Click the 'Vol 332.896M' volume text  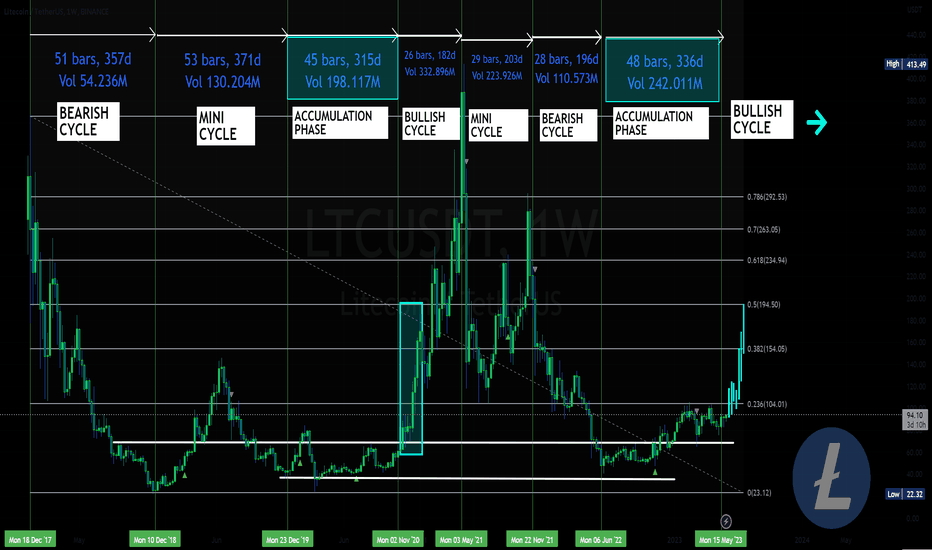(x=430, y=72)
